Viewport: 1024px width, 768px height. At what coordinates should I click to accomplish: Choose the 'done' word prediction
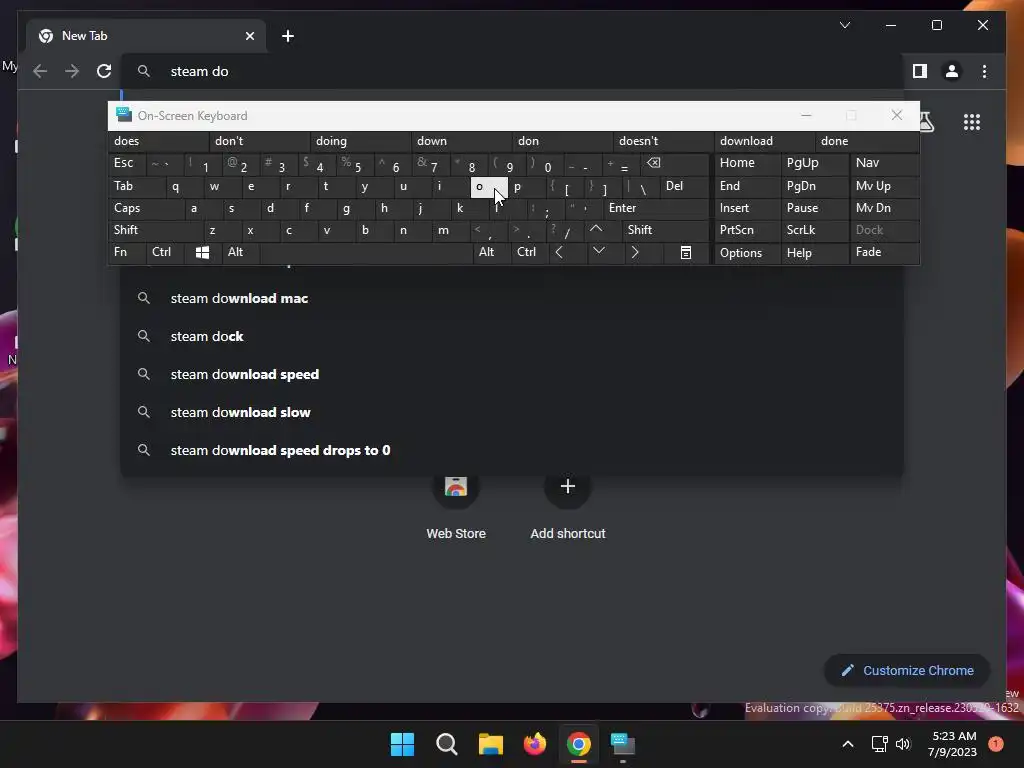[867, 141]
